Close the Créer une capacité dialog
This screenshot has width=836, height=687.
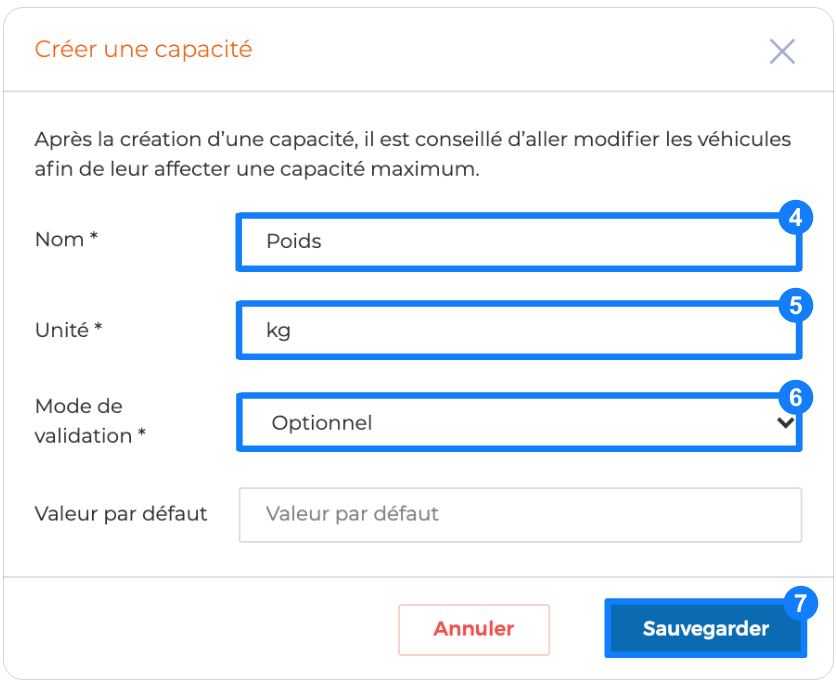[x=782, y=51]
